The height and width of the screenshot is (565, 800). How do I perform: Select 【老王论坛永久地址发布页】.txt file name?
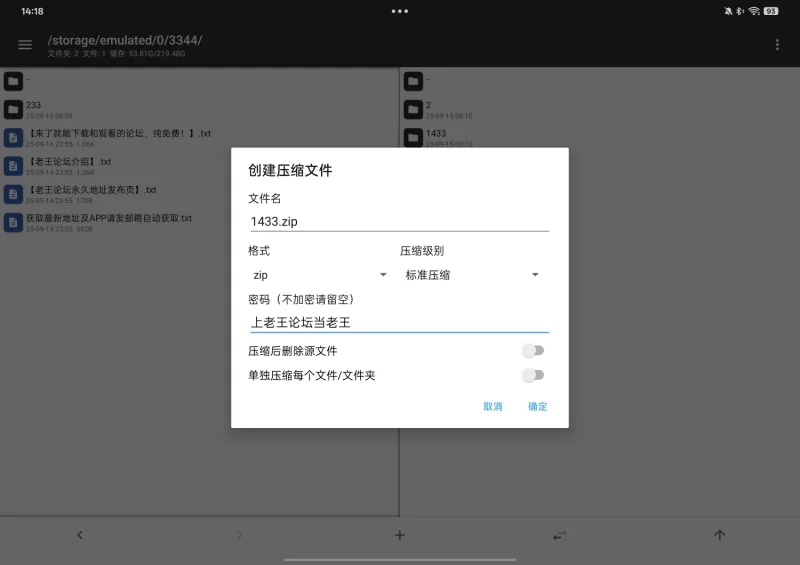coord(92,190)
